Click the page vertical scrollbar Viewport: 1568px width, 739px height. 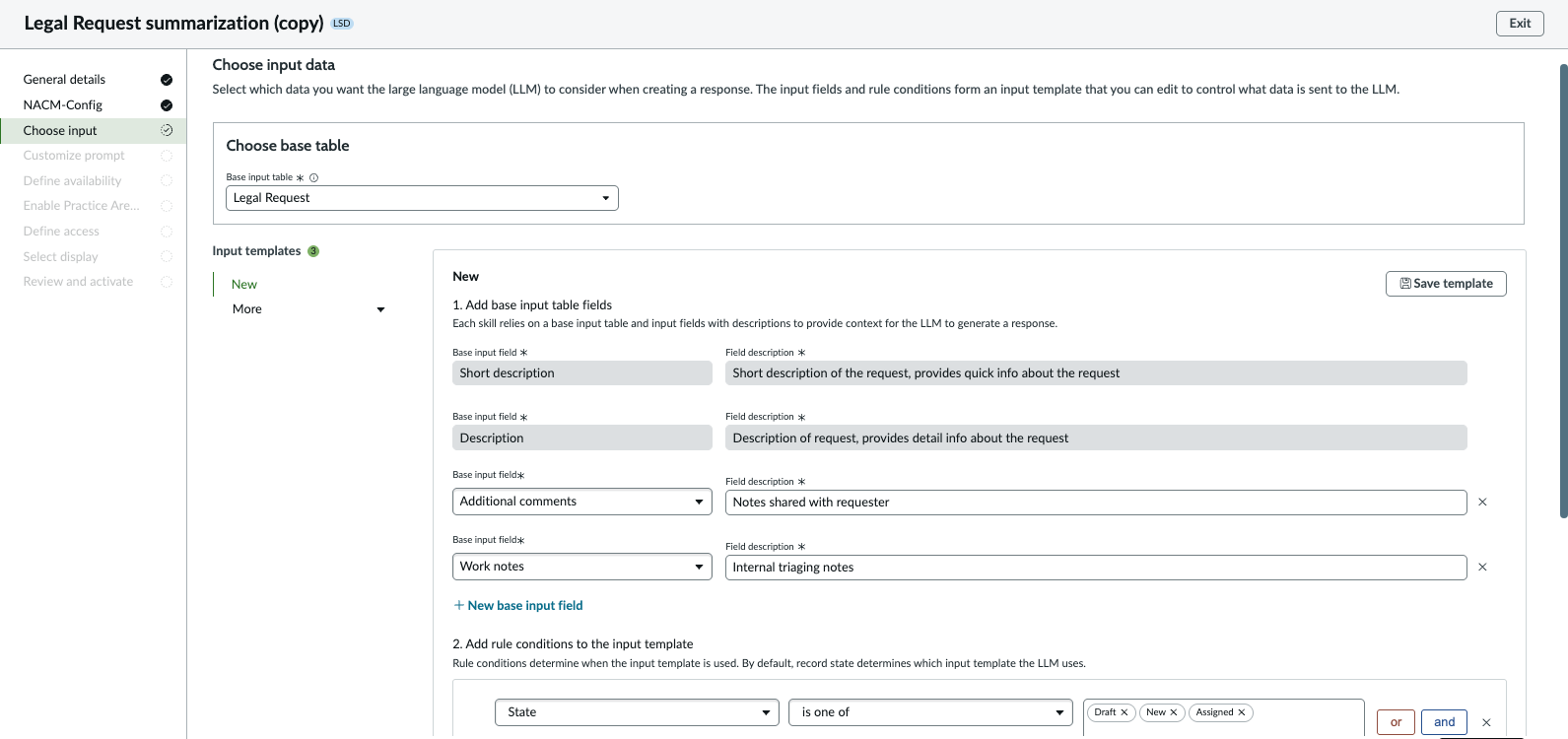click(x=1563, y=291)
